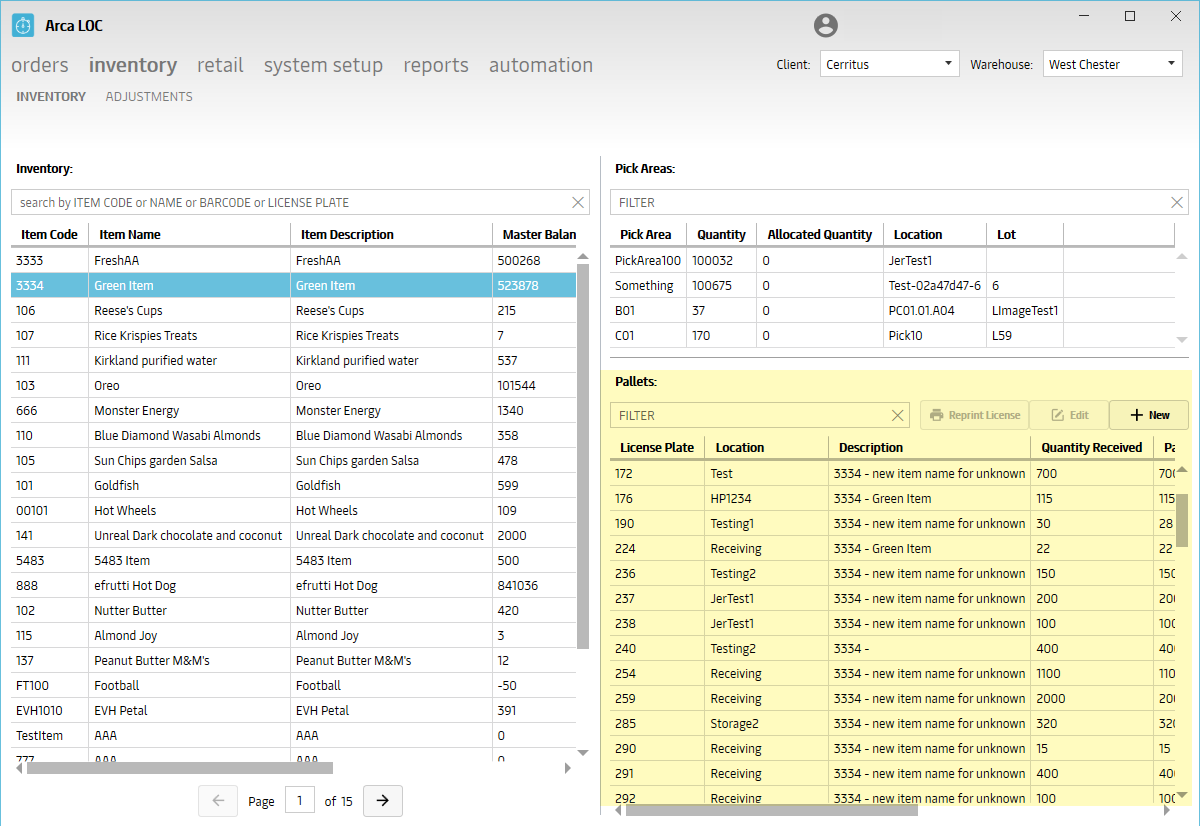Clear the Pick Areas filter with X

pyautogui.click(x=1177, y=202)
